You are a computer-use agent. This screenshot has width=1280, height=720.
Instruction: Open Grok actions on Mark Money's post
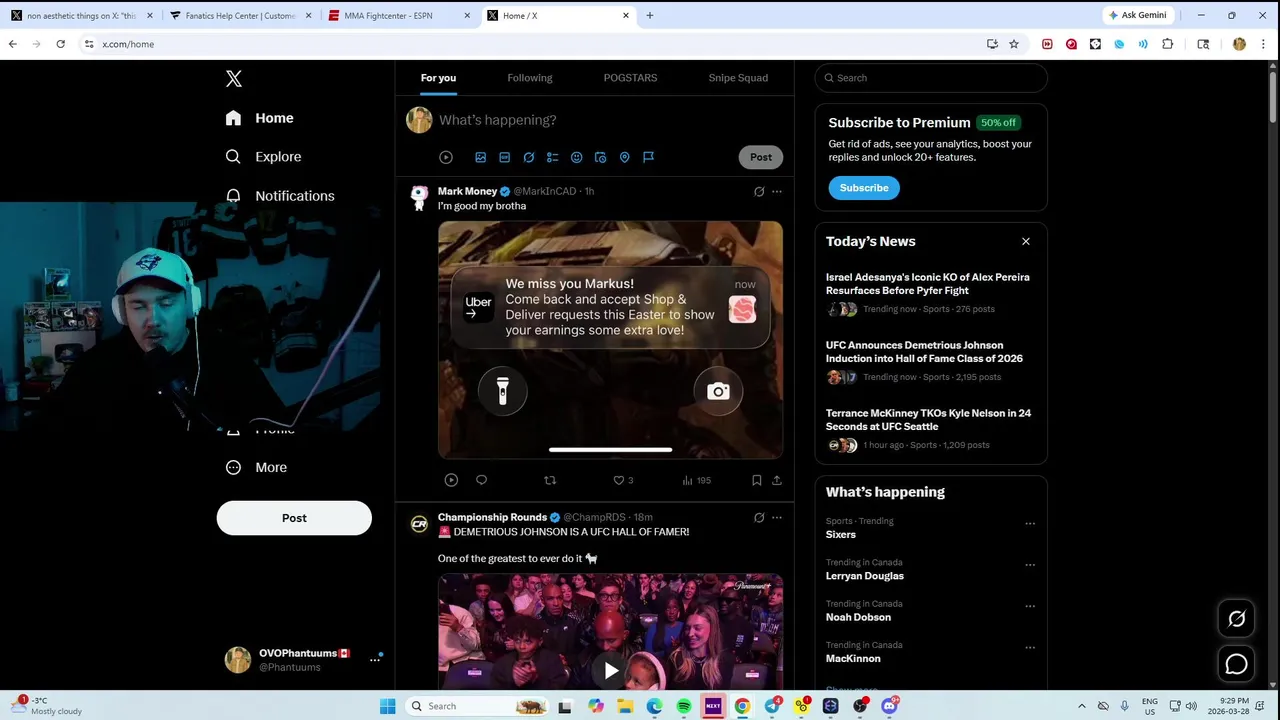[x=759, y=191]
